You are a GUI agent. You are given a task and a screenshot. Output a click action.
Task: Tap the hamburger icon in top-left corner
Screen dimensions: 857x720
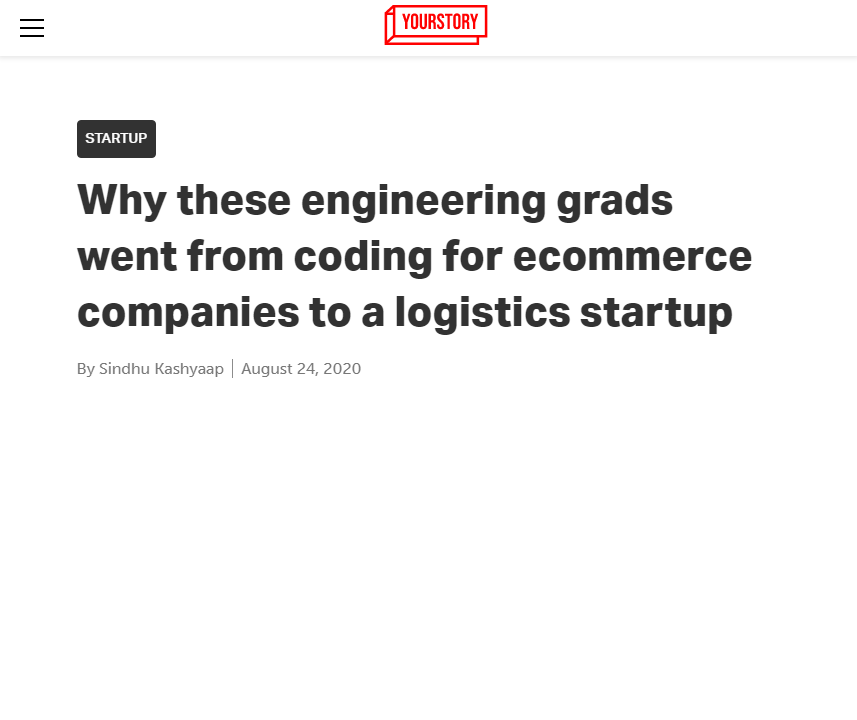point(31,28)
